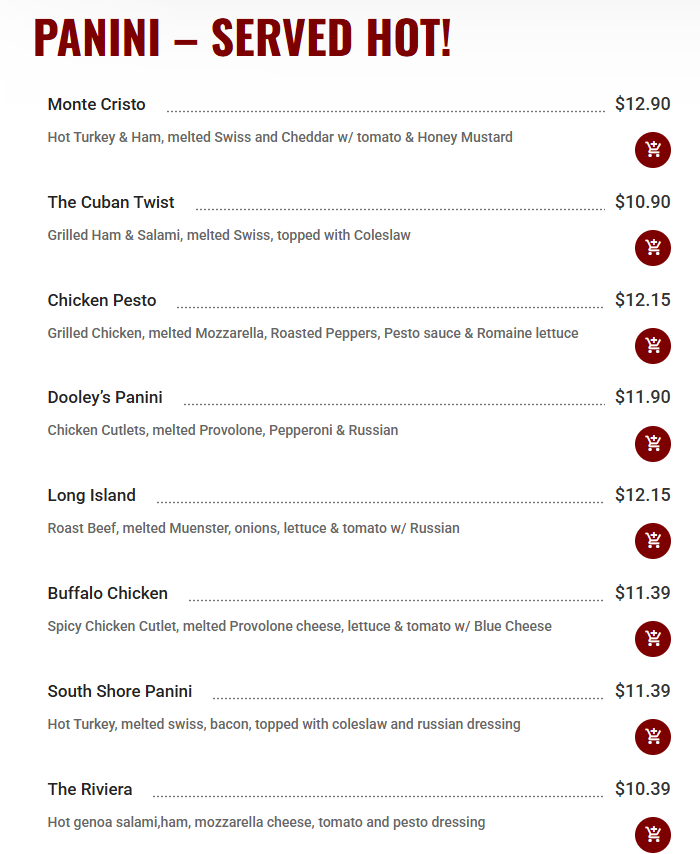Click the Chicken Pesto cart icon
The image size is (700, 854).
(652, 346)
